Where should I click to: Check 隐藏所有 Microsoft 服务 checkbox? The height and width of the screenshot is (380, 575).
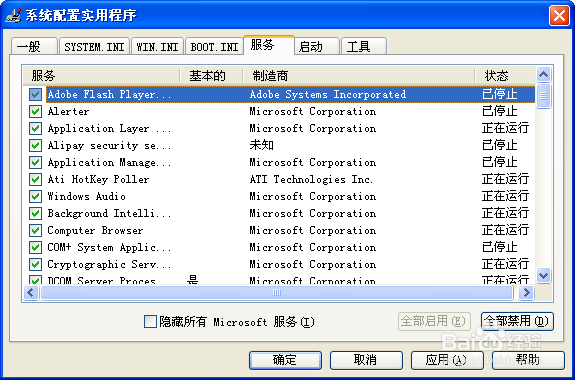click(150, 322)
